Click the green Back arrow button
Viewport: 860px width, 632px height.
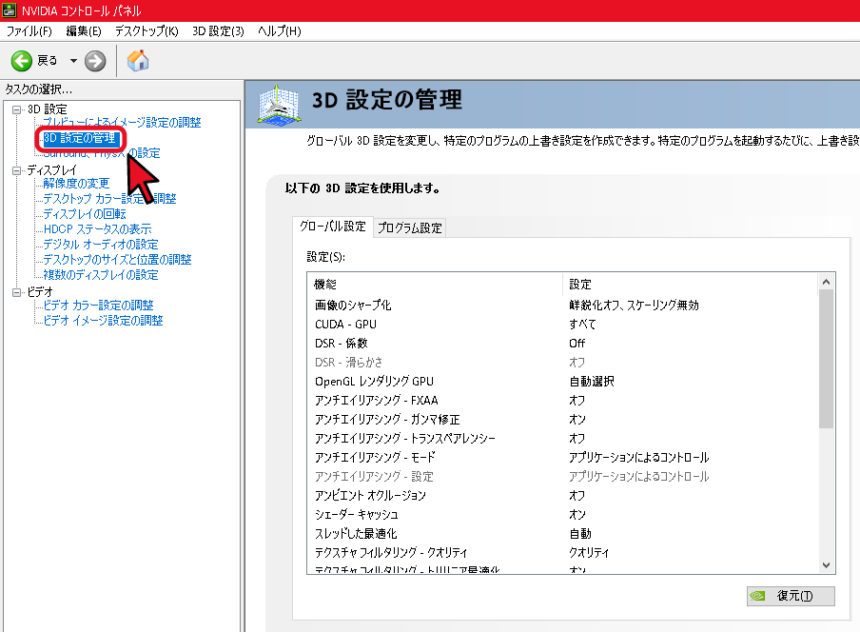(x=22, y=61)
